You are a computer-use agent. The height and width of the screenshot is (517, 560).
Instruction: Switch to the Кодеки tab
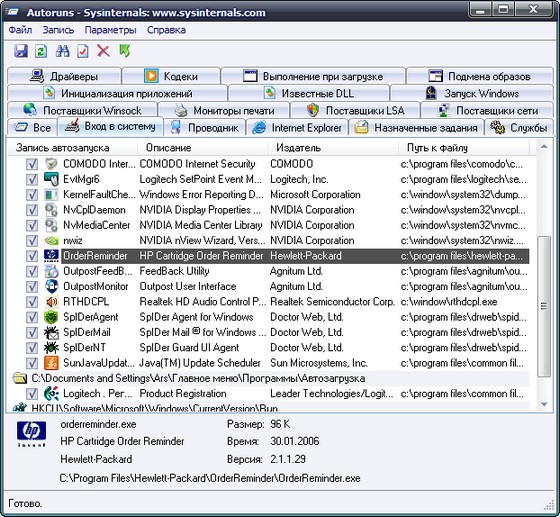(x=171, y=76)
